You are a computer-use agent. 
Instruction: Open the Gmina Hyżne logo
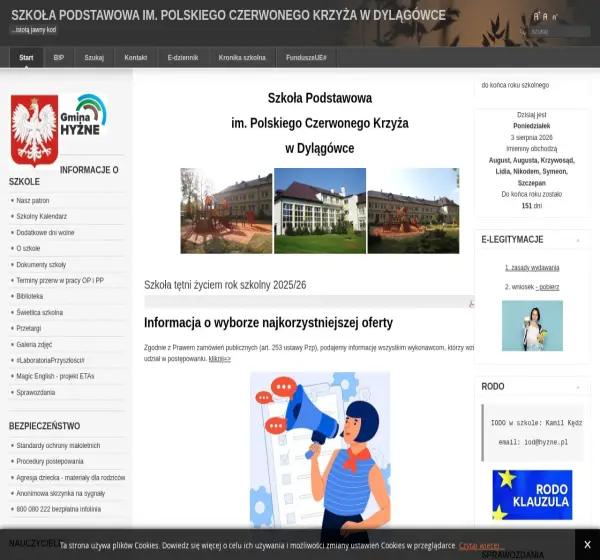(83, 115)
